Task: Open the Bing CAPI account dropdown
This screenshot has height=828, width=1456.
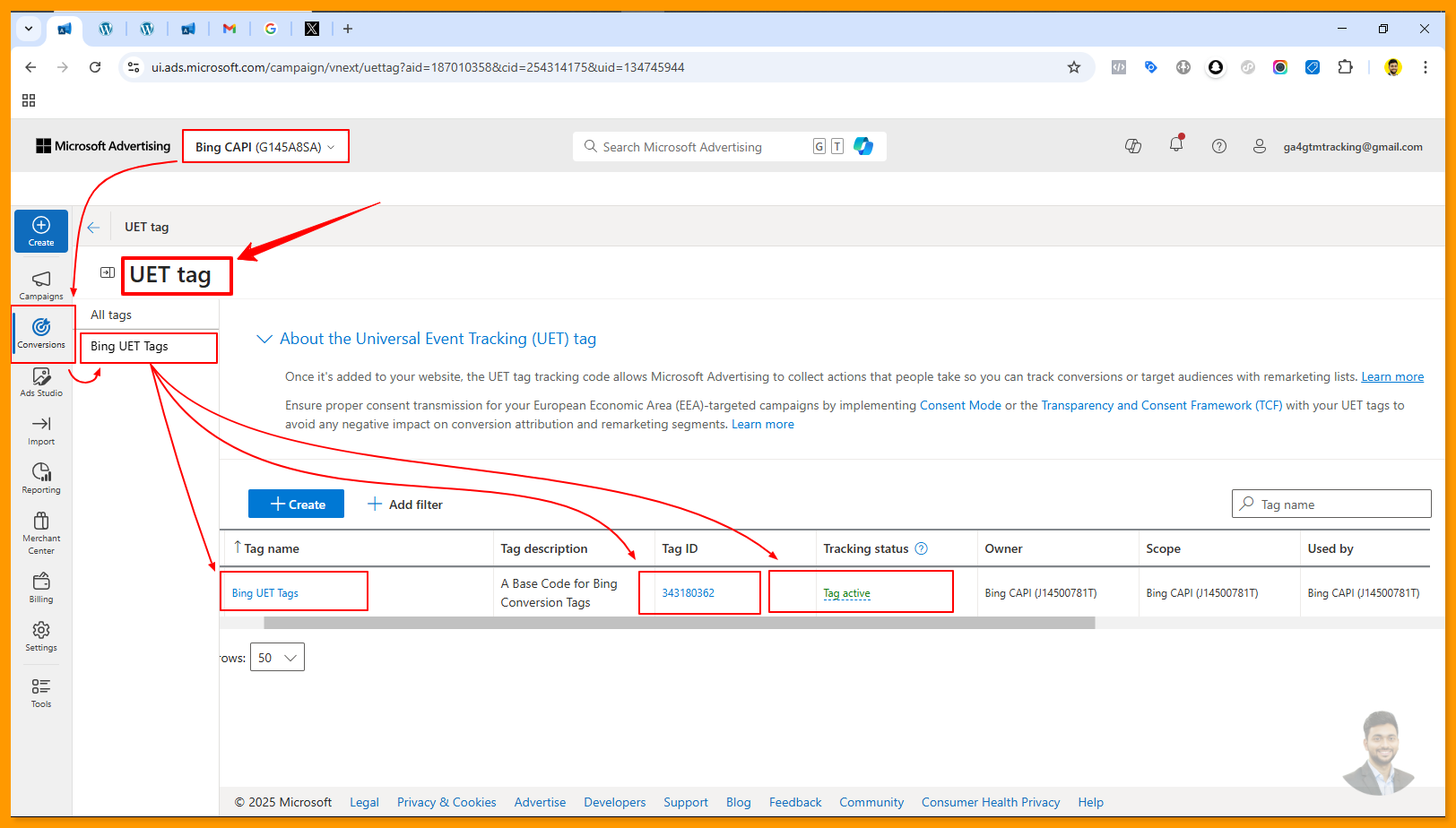Action: coord(264,147)
